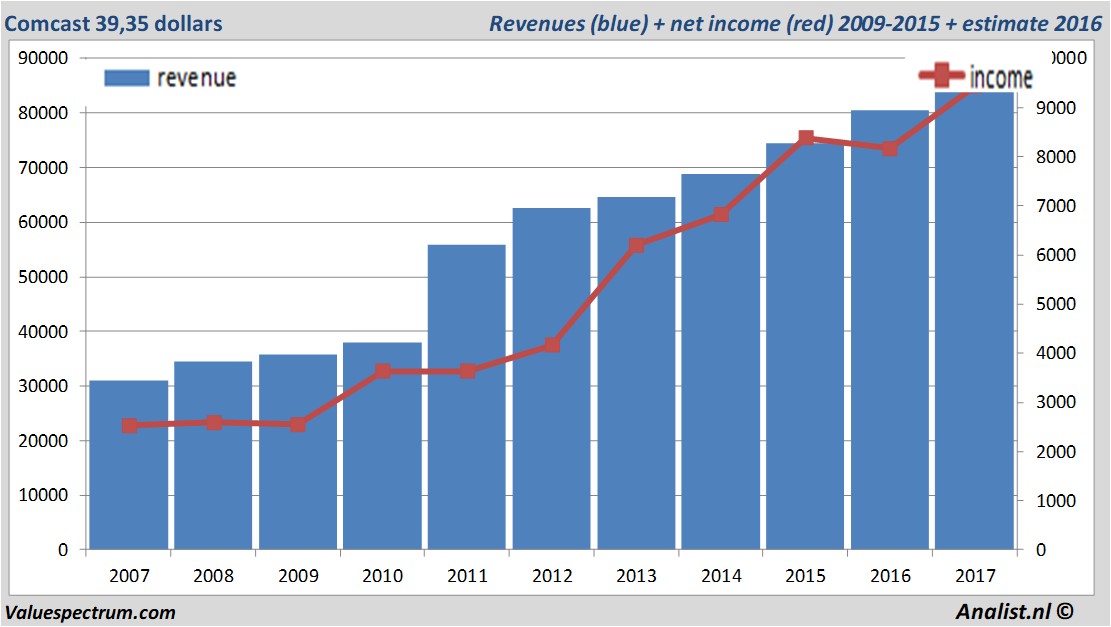Image resolution: width=1111 pixels, height=627 pixels.
Task: Select the 2010 income data point marker
Action: click(383, 371)
